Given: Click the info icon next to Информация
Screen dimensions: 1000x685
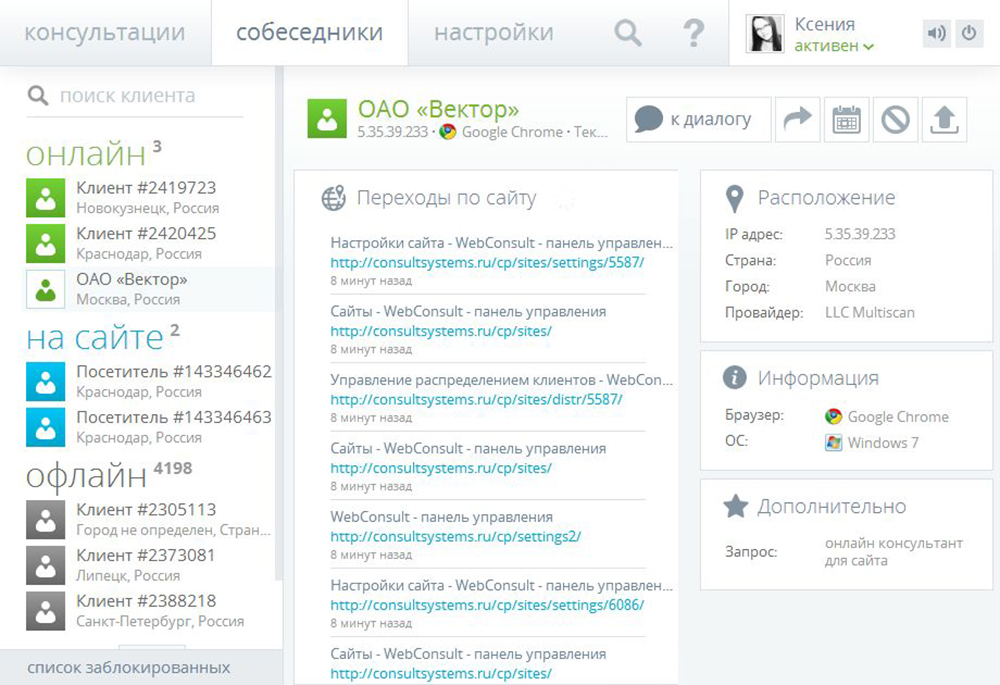Looking at the screenshot, I should pyautogui.click(x=736, y=377).
